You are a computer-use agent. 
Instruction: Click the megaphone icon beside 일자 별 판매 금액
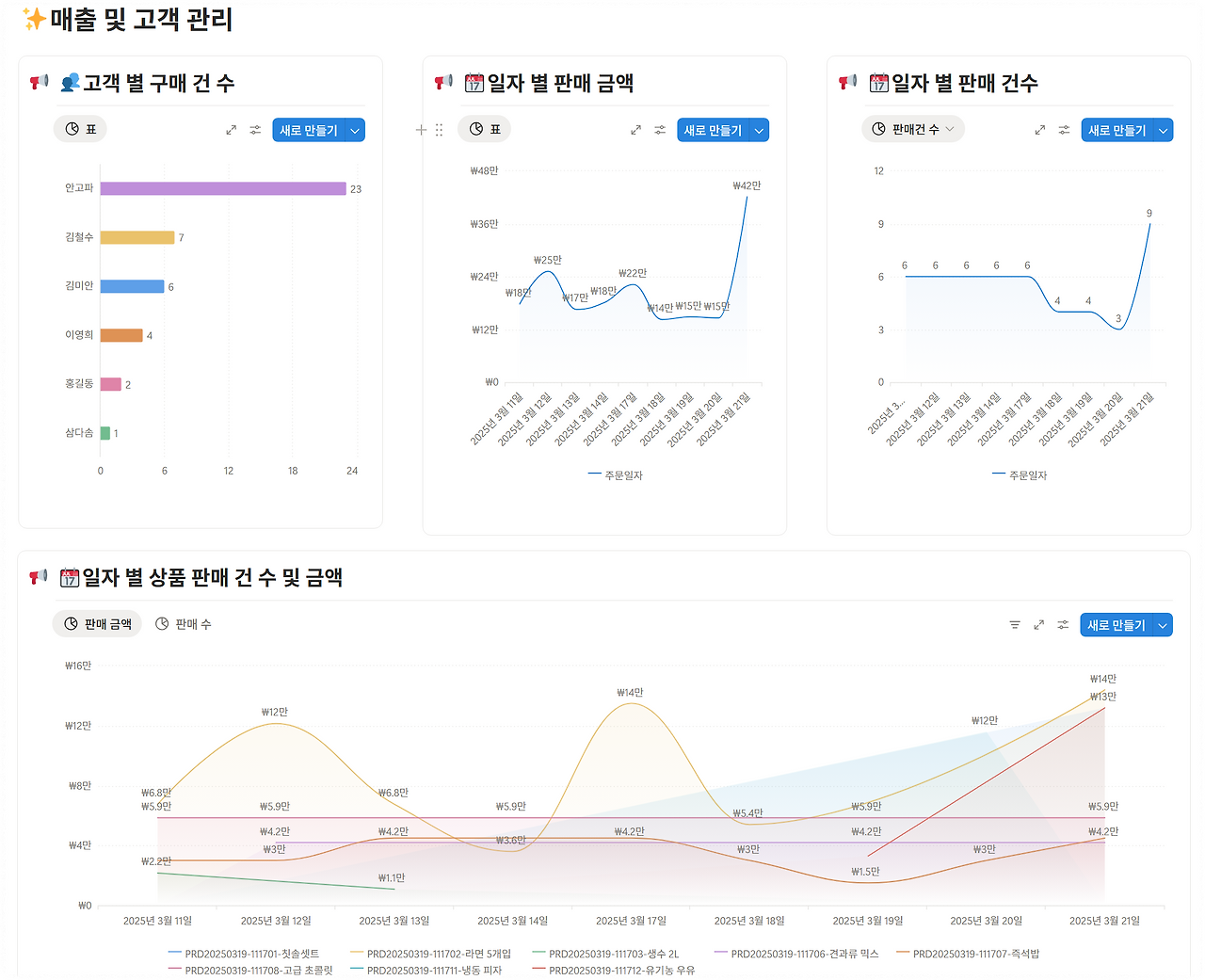coord(443,83)
